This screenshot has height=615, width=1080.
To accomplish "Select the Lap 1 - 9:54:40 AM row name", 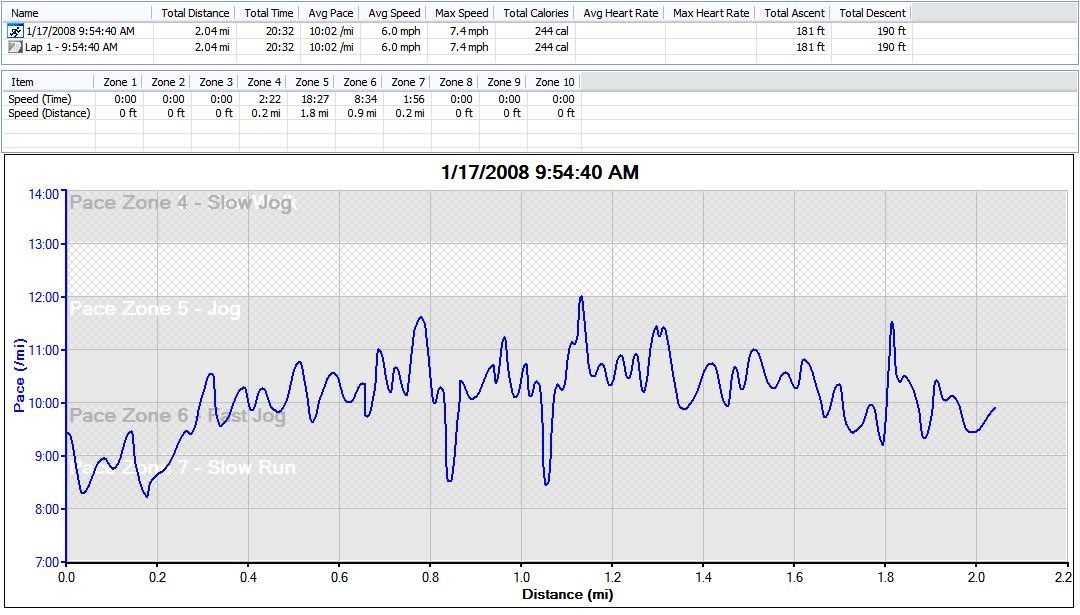I will pos(71,47).
